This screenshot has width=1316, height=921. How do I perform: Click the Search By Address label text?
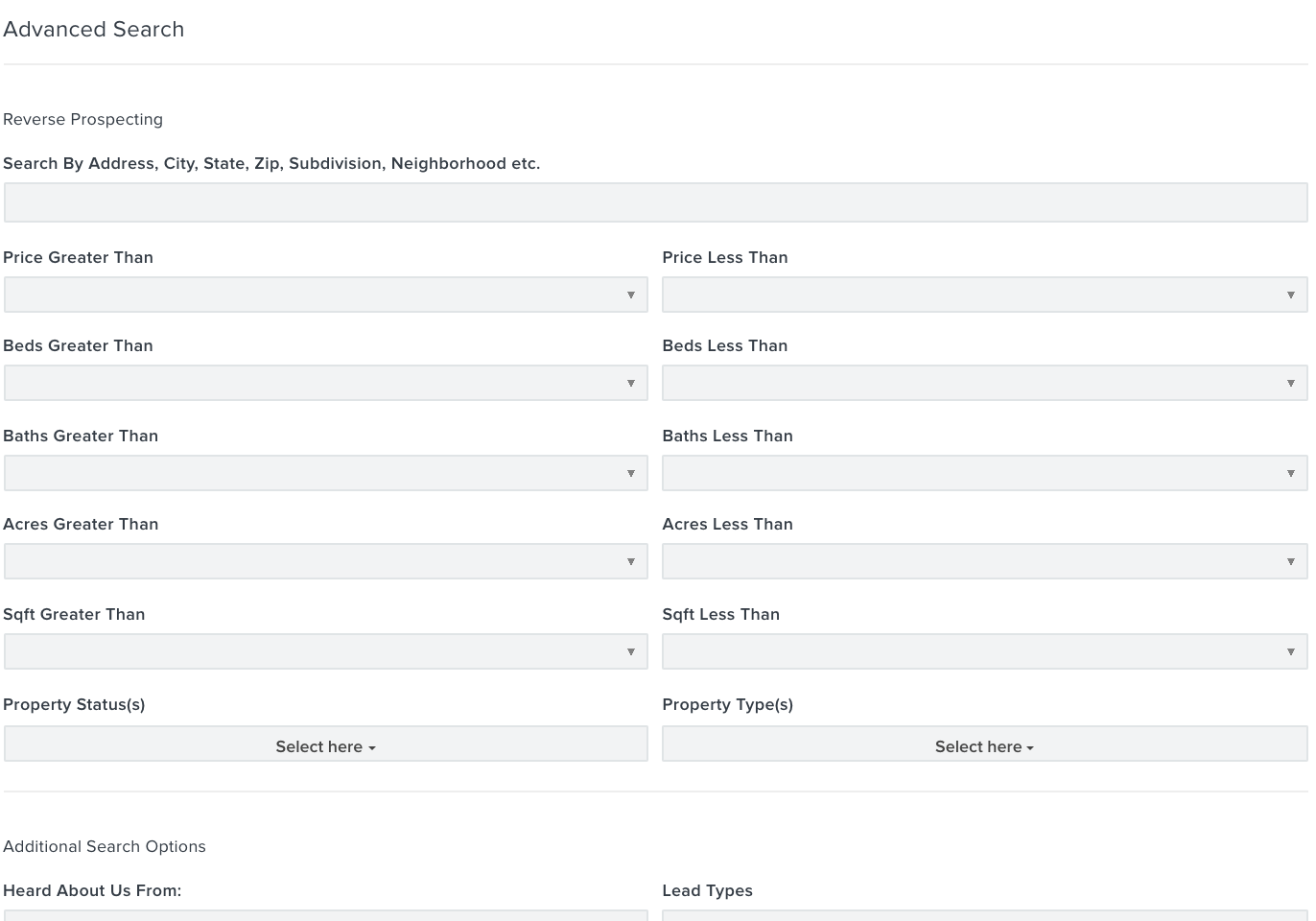pos(271,163)
